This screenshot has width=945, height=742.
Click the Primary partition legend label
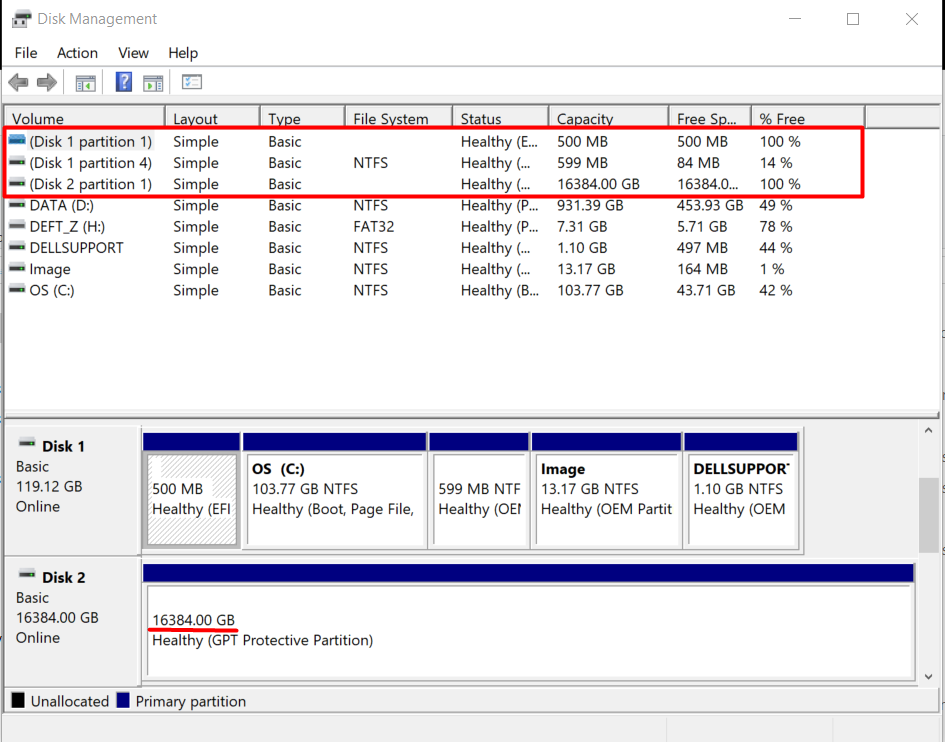[191, 701]
